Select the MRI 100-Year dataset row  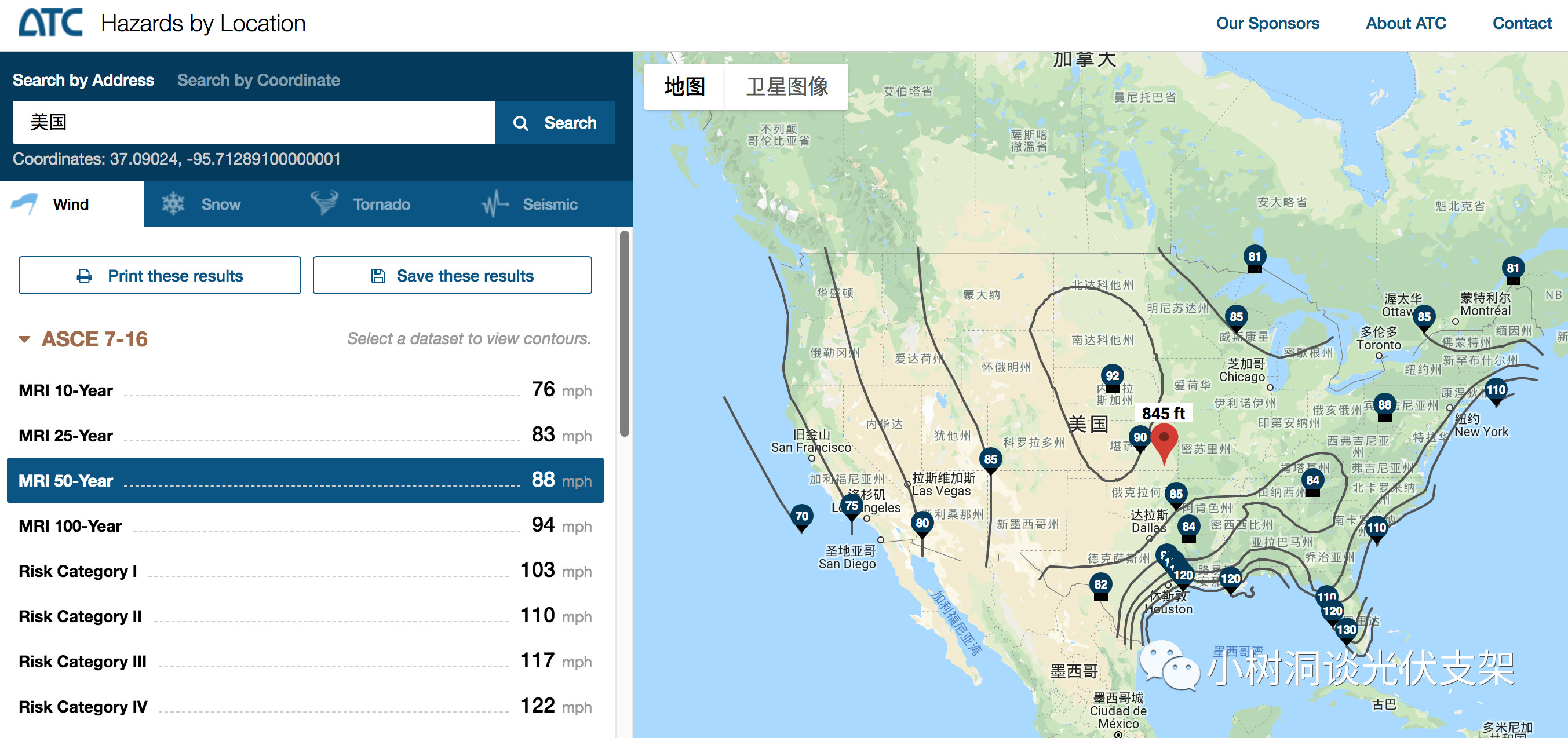[305, 525]
